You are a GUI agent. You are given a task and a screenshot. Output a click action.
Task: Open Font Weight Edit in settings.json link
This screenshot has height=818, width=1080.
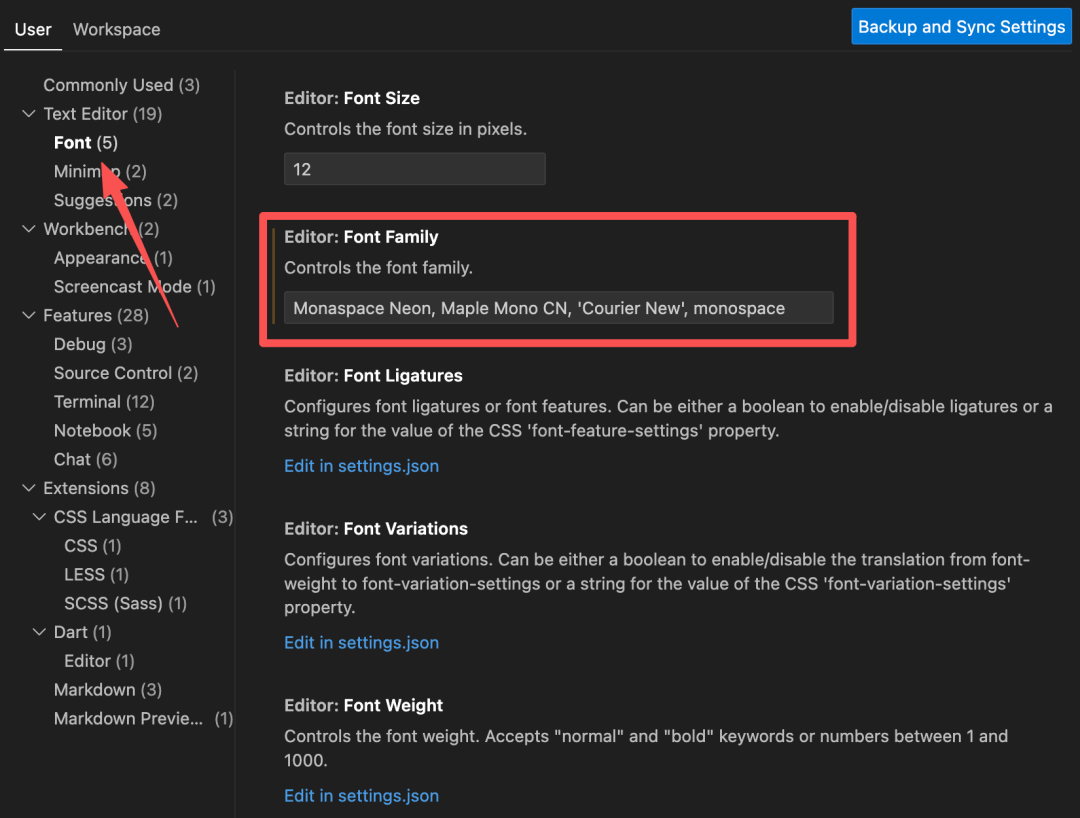[x=362, y=796]
